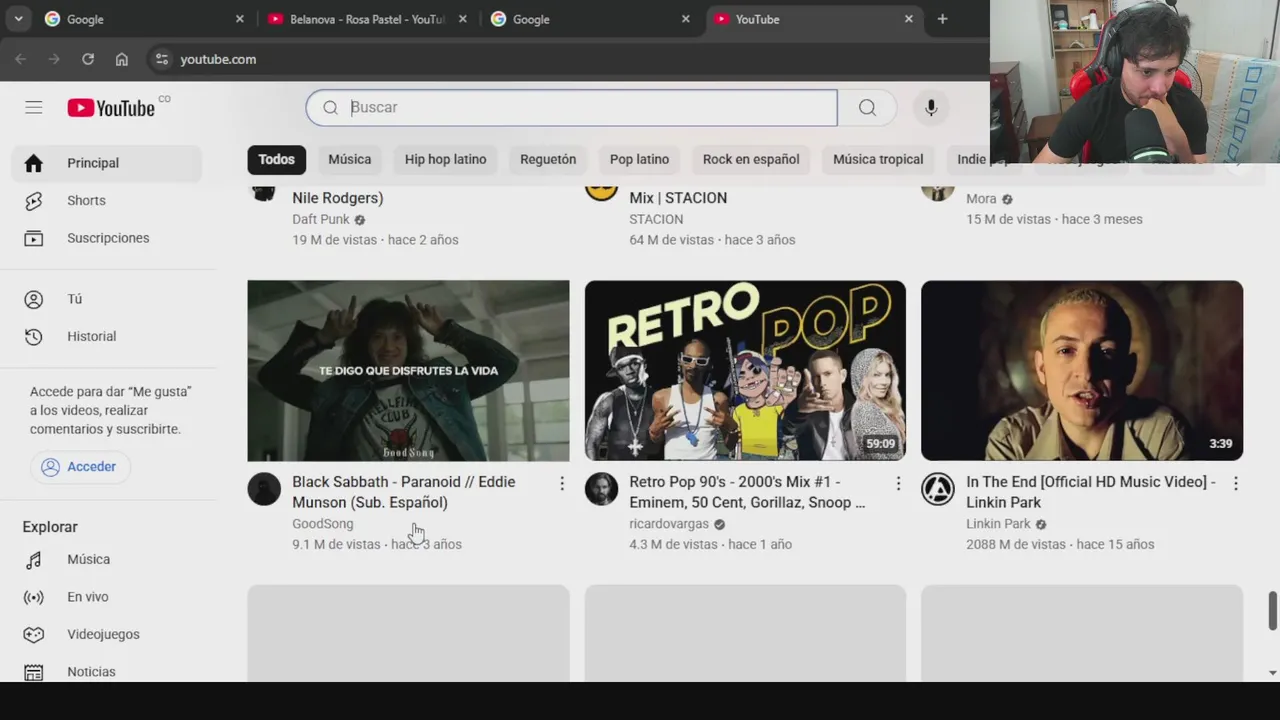
Task: Open the Black Sabbath Paranoid video thumbnail
Action: [x=408, y=371]
